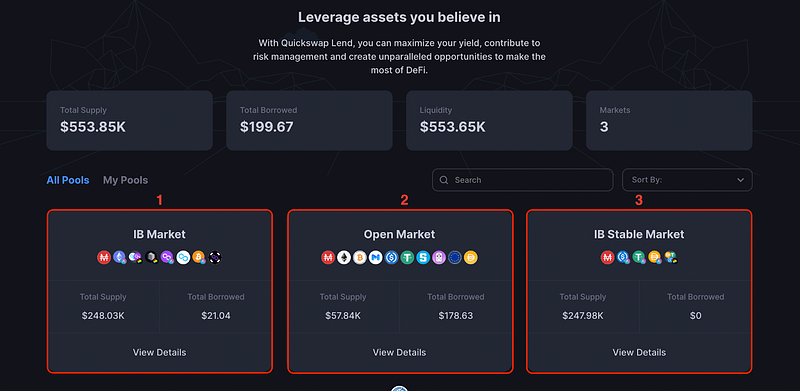Click the green Tether icon in Open Market

click(x=407, y=258)
